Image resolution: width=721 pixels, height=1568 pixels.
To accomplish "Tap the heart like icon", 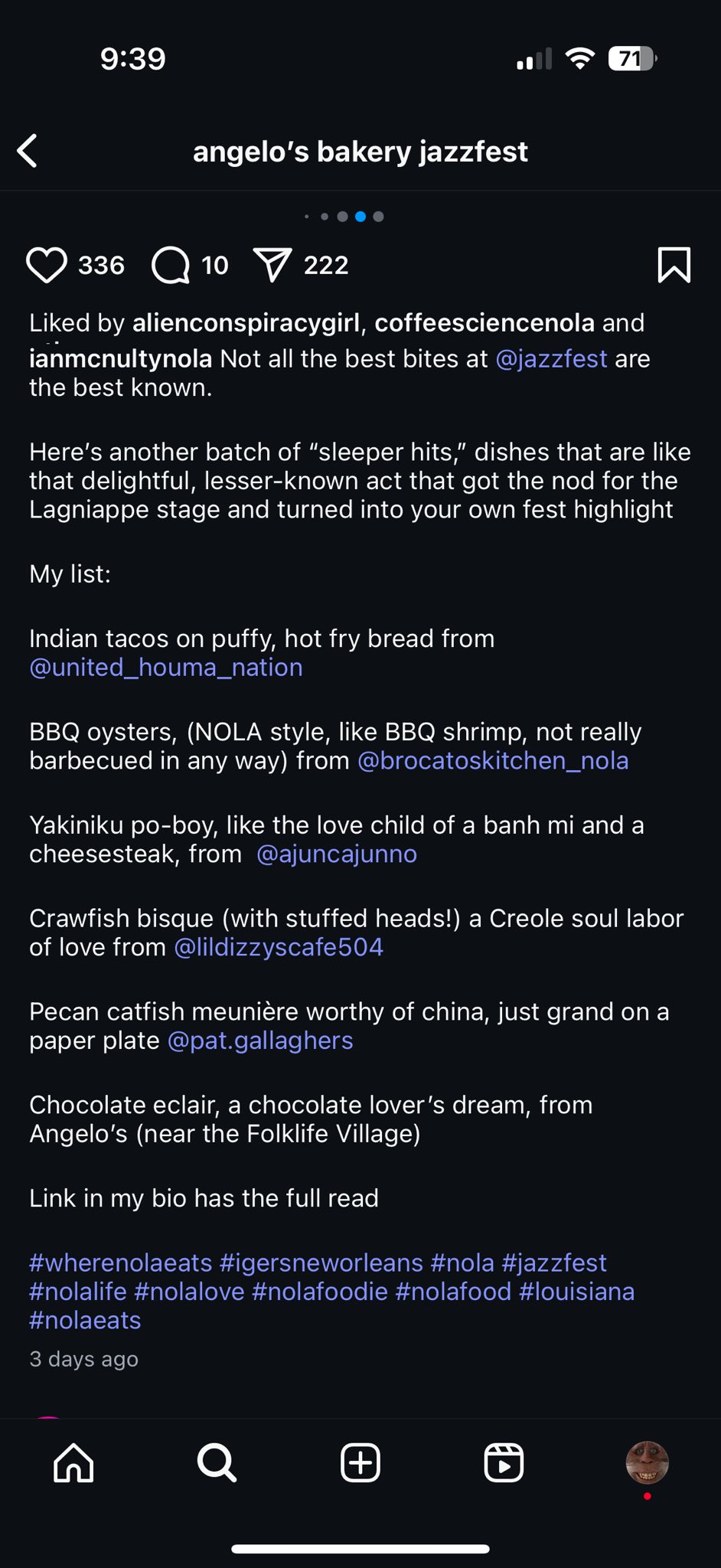I will pos(47,265).
